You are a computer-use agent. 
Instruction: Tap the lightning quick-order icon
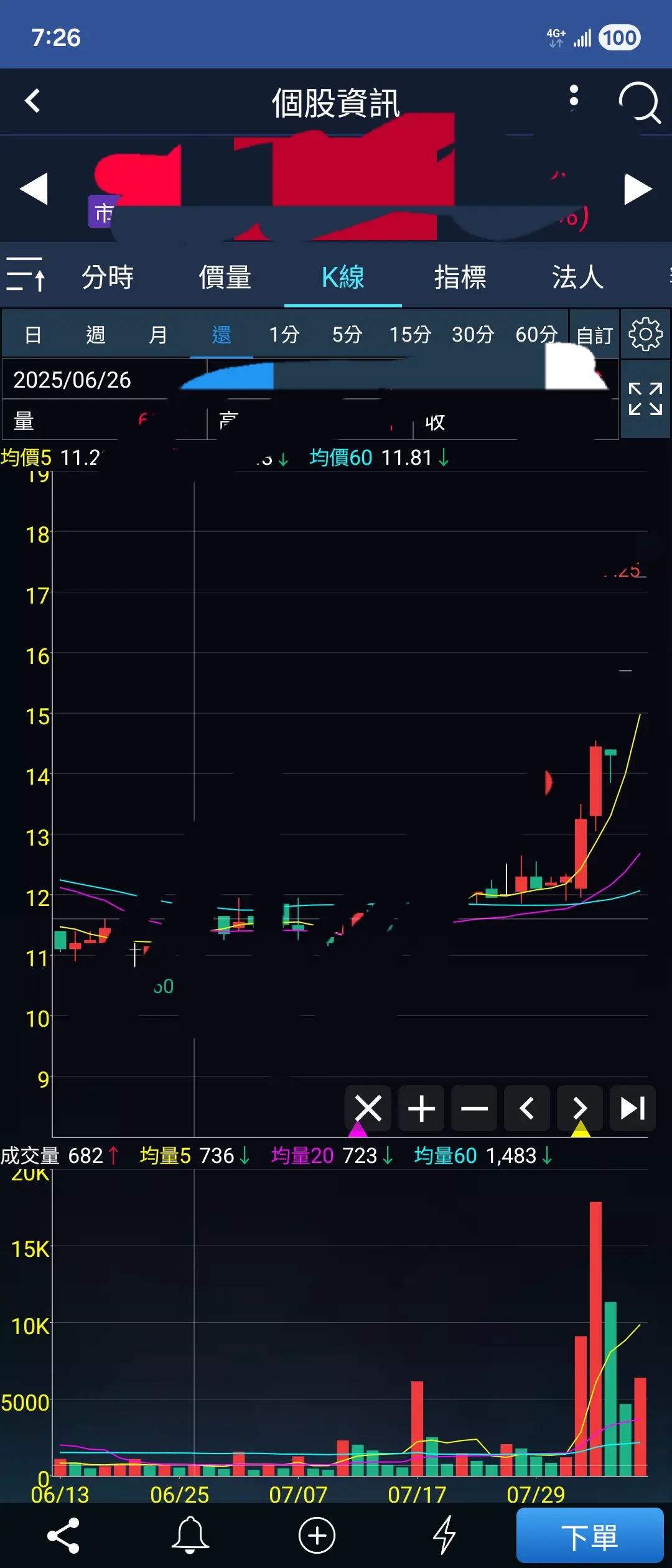point(444,1536)
